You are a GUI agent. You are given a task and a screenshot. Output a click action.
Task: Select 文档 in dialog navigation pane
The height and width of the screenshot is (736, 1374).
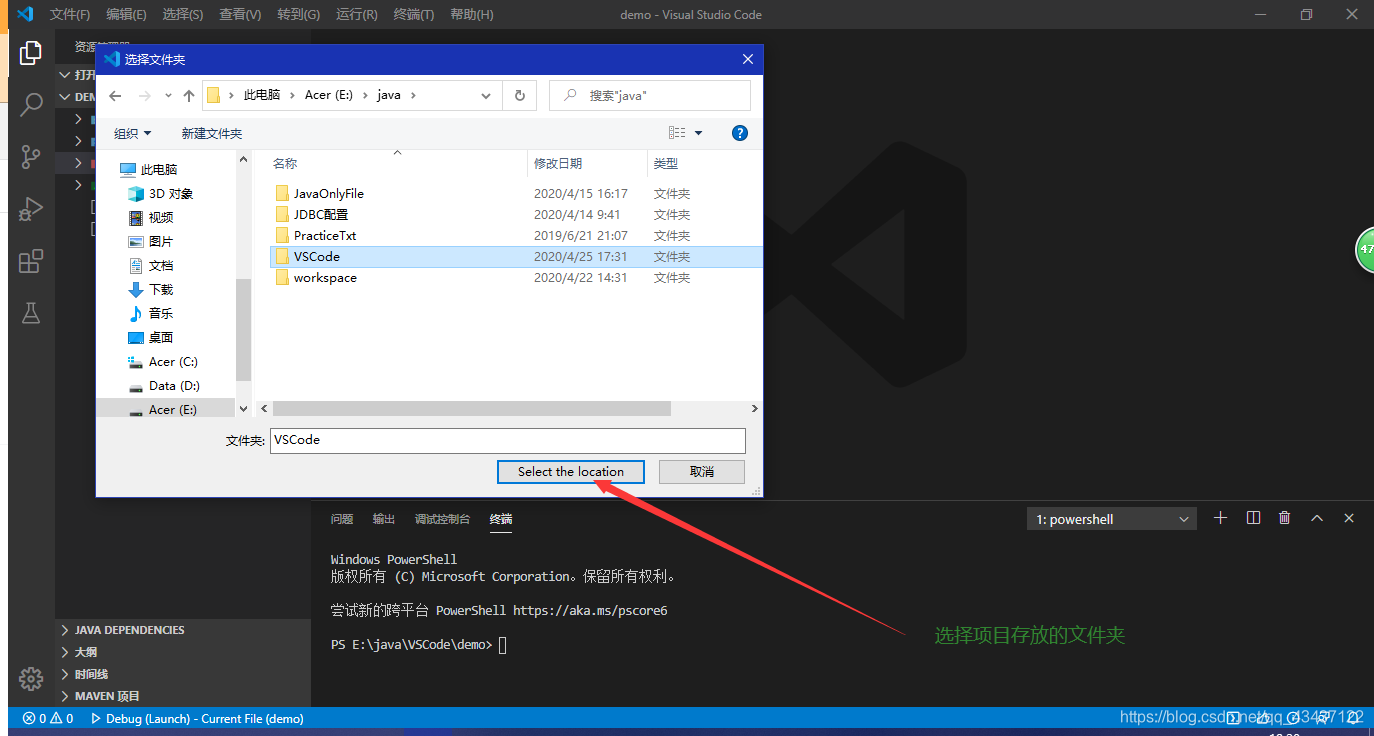(x=151, y=265)
